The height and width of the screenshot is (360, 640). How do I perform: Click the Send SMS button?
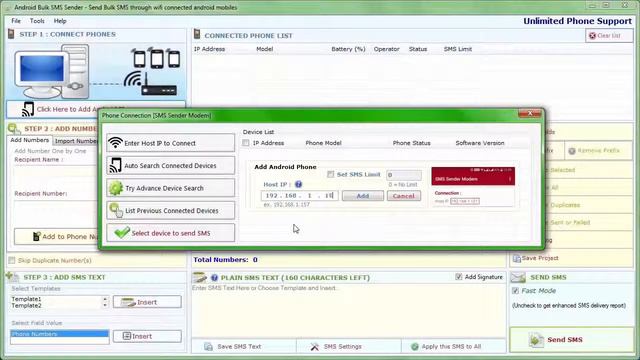(571, 340)
